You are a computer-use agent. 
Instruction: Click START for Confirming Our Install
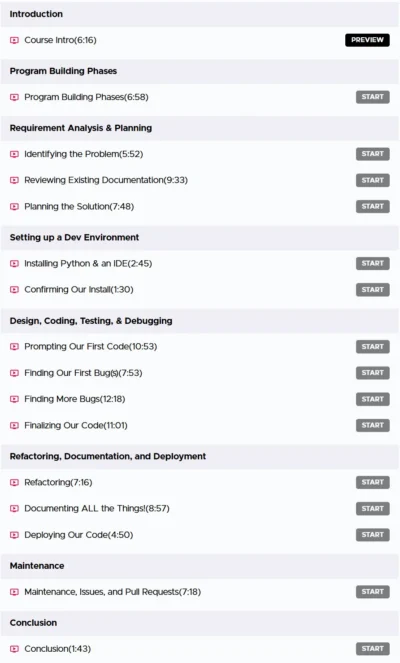tap(373, 290)
